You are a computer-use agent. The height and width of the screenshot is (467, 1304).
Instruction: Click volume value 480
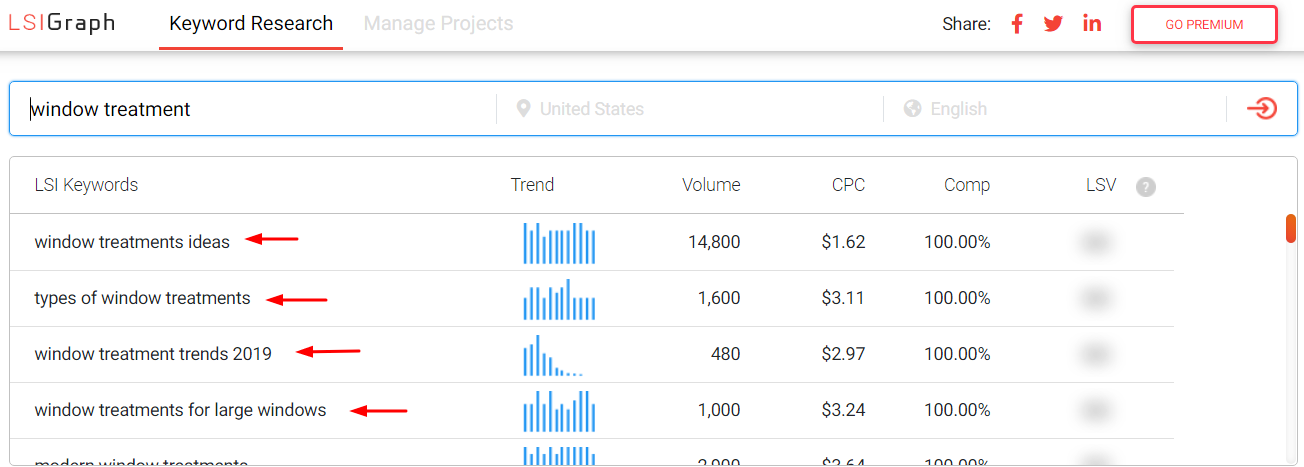click(x=726, y=354)
